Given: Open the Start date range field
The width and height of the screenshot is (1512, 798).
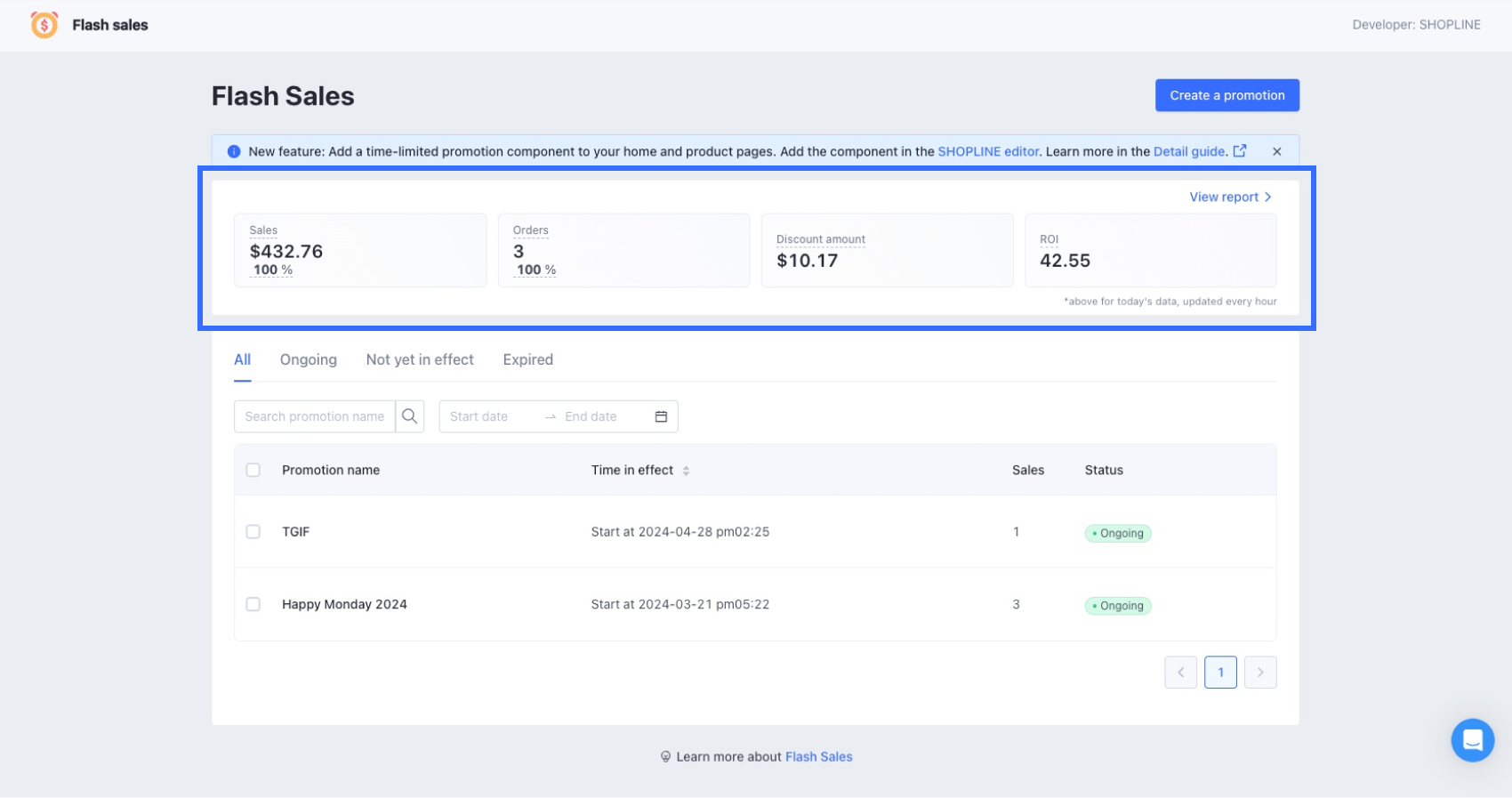Looking at the screenshot, I should [489, 416].
